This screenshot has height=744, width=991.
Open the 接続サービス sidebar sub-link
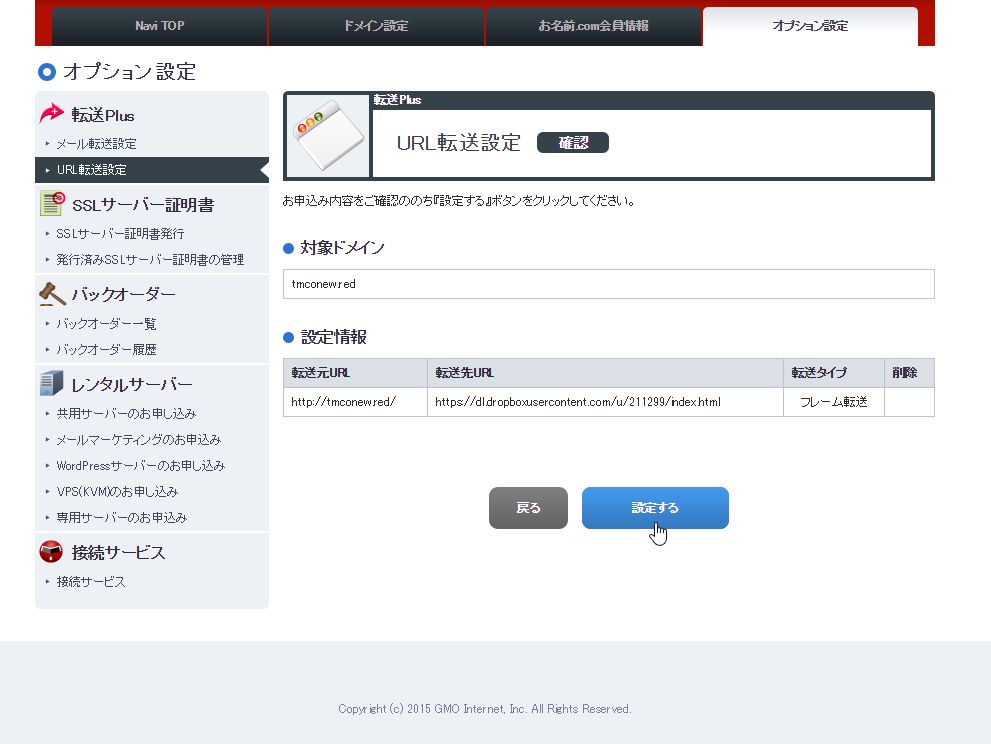pos(91,582)
